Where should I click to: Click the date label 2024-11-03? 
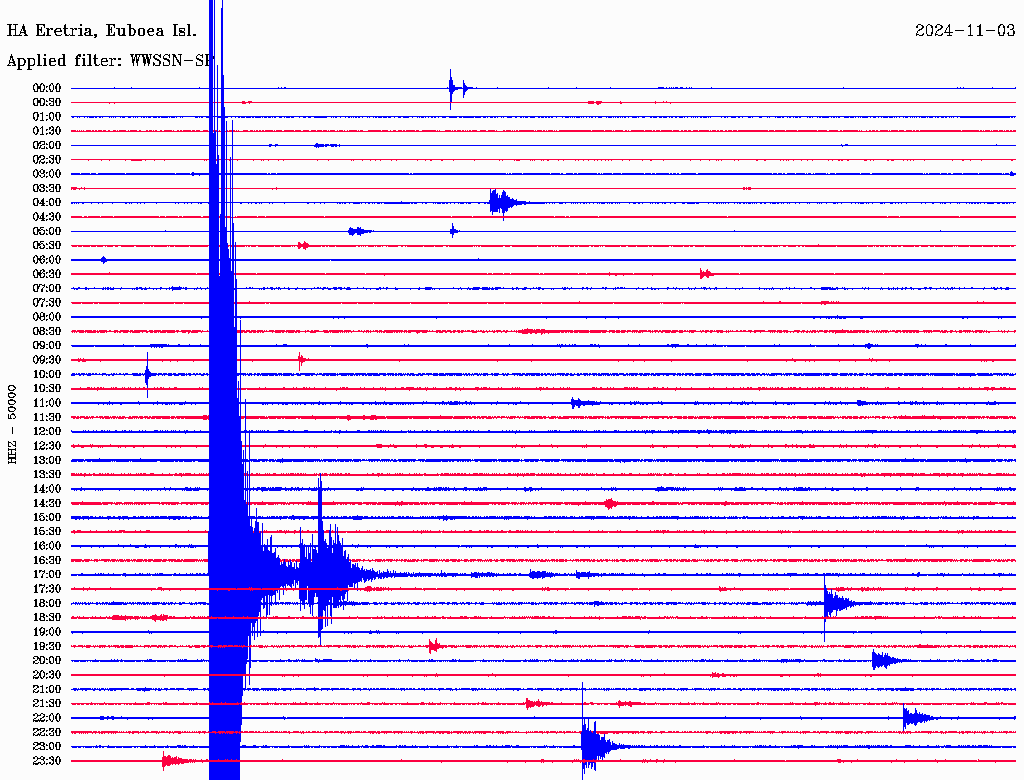pos(965,30)
